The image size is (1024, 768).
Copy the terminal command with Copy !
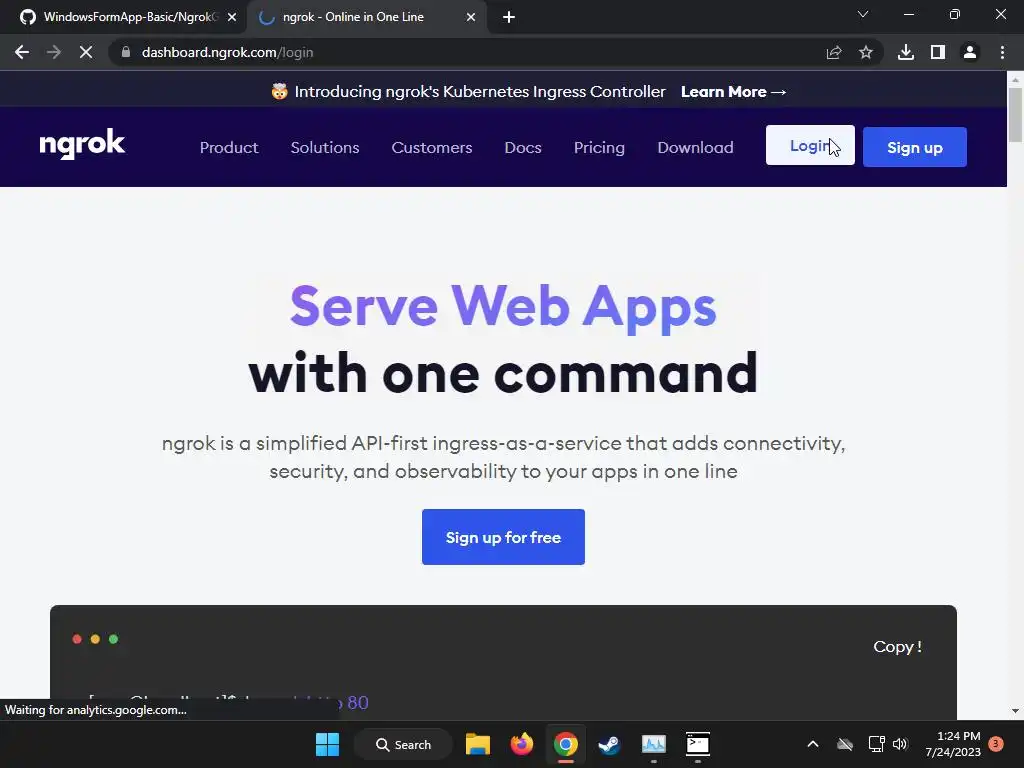point(897,647)
